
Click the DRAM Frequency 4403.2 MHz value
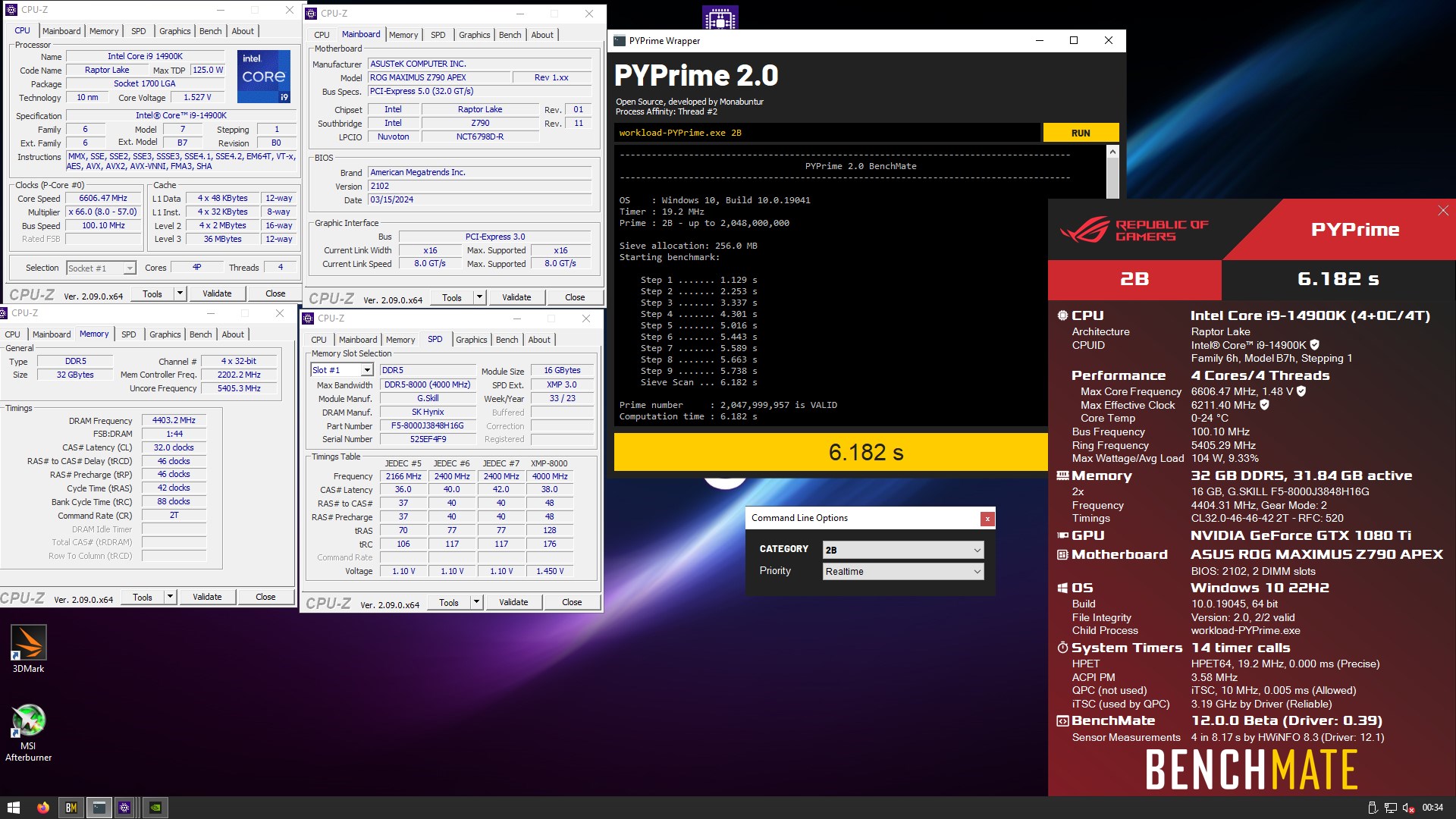tap(174, 420)
